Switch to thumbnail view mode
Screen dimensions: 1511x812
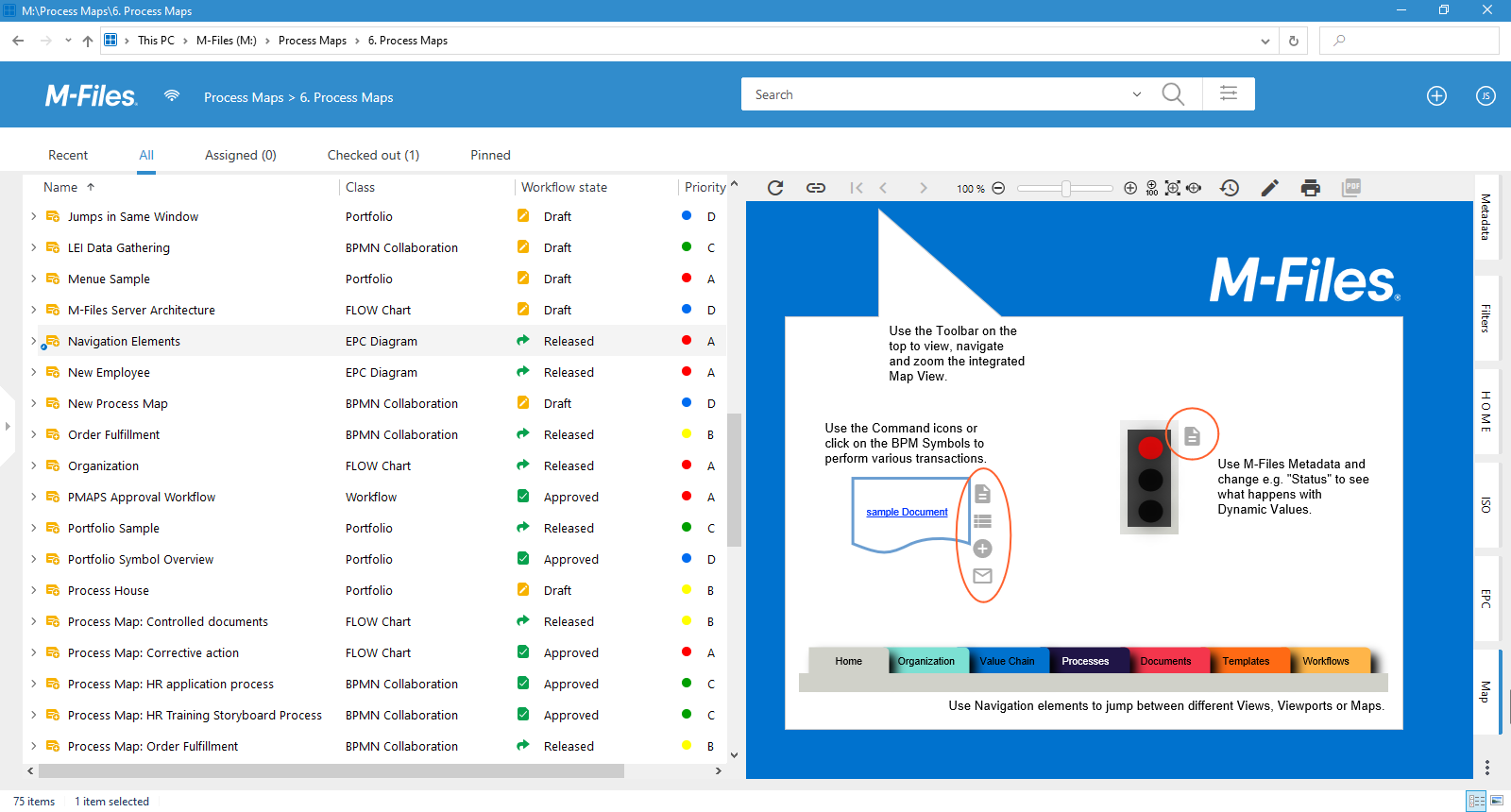pyautogui.click(x=1497, y=801)
